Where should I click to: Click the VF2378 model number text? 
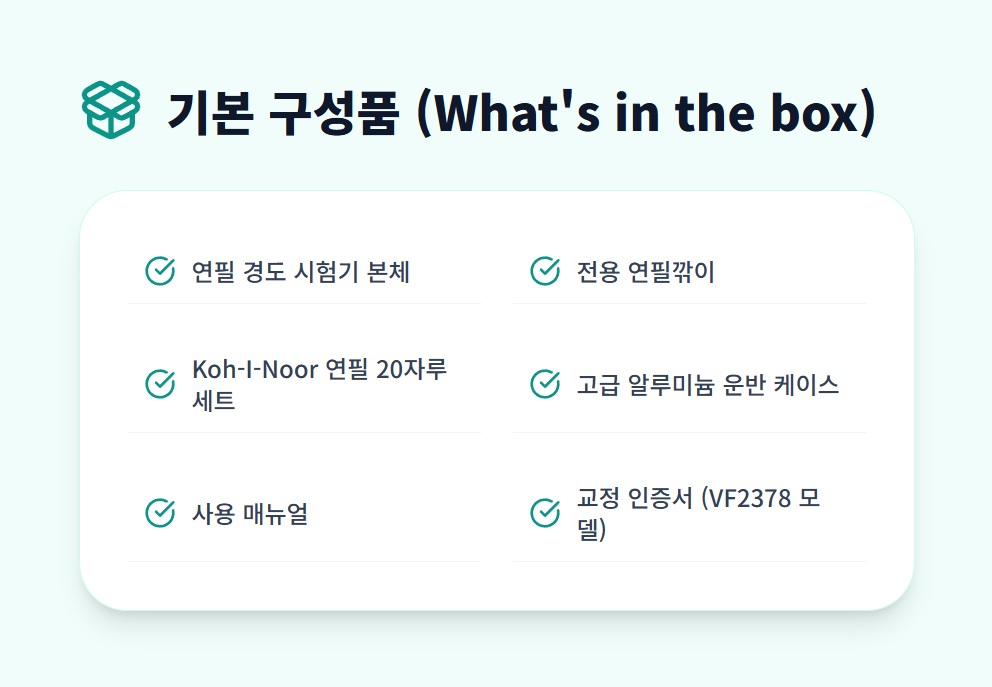click(748, 498)
